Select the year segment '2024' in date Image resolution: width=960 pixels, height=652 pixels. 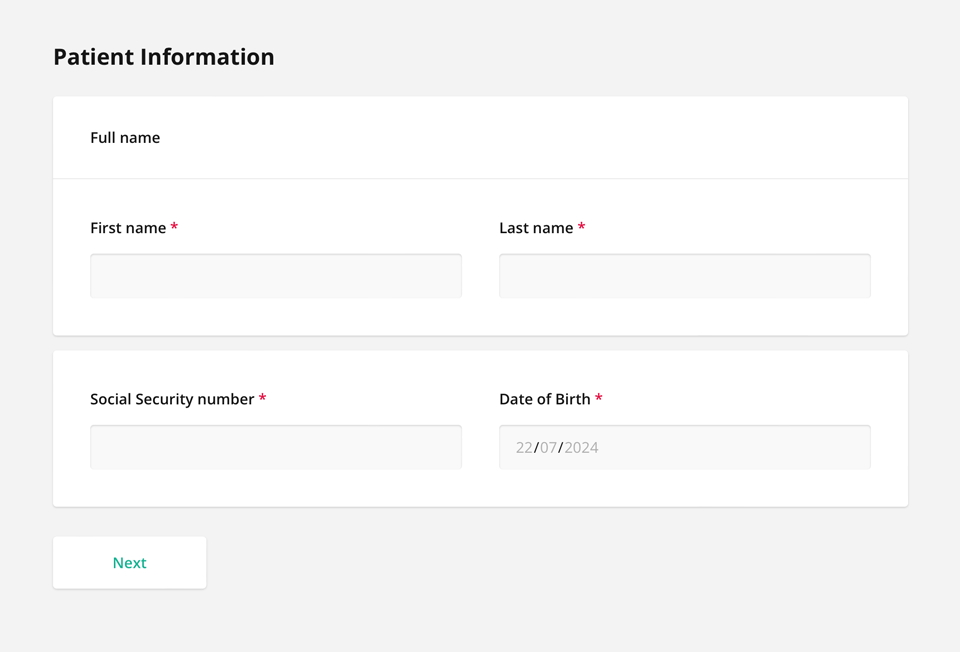click(581, 448)
